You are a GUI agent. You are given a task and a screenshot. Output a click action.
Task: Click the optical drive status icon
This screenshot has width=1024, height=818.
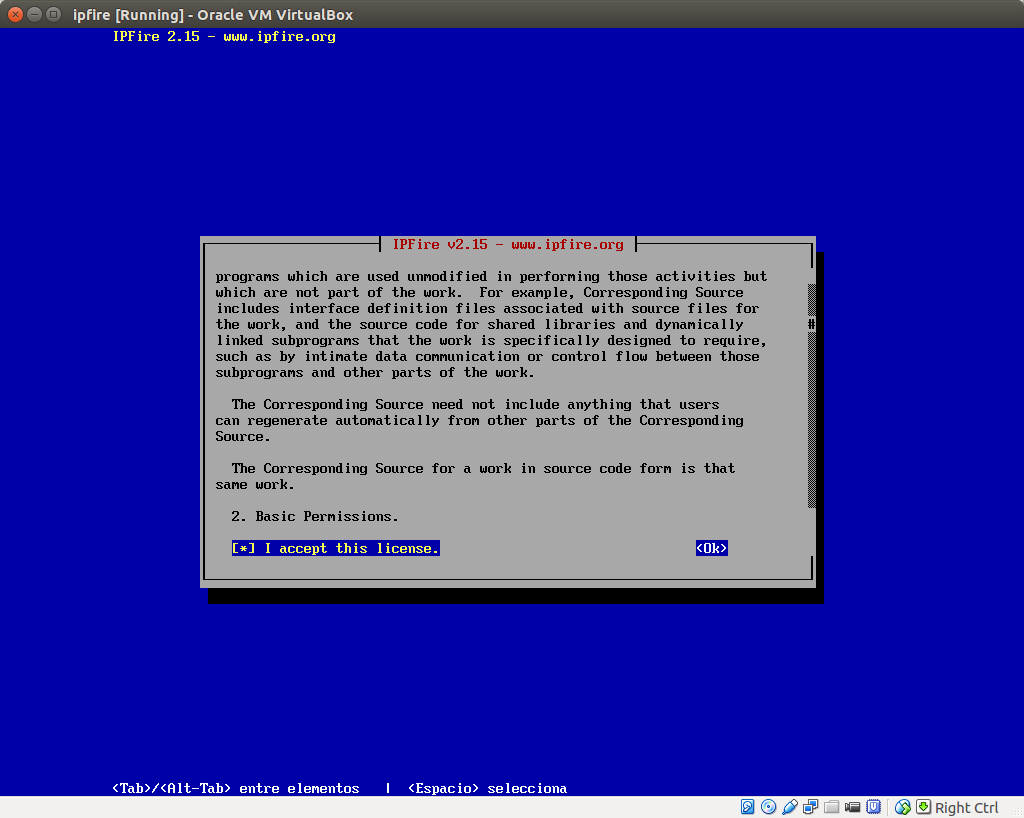768,807
